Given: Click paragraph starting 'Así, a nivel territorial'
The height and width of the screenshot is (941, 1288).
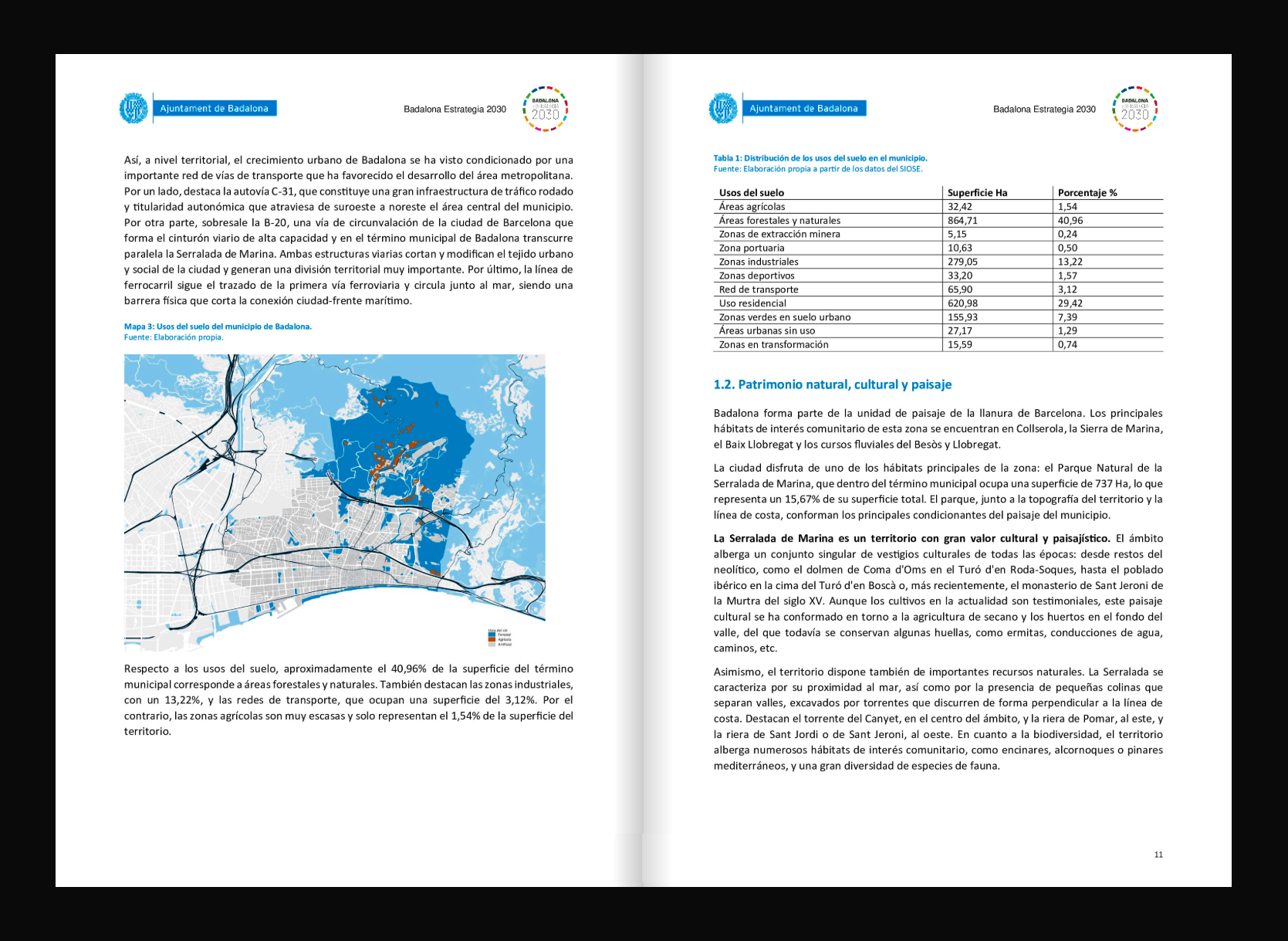Looking at the screenshot, I should click(x=349, y=231).
